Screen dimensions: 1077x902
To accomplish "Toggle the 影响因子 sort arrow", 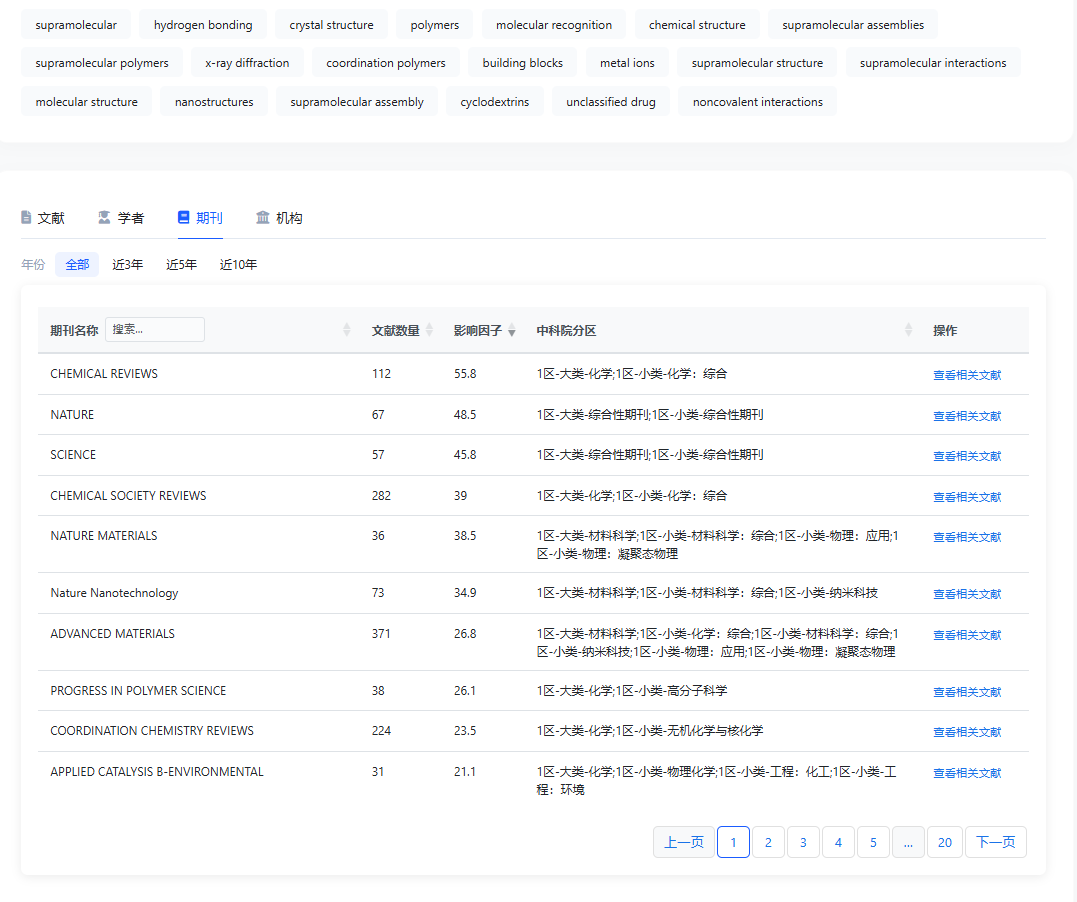I will (x=512, y=331).
